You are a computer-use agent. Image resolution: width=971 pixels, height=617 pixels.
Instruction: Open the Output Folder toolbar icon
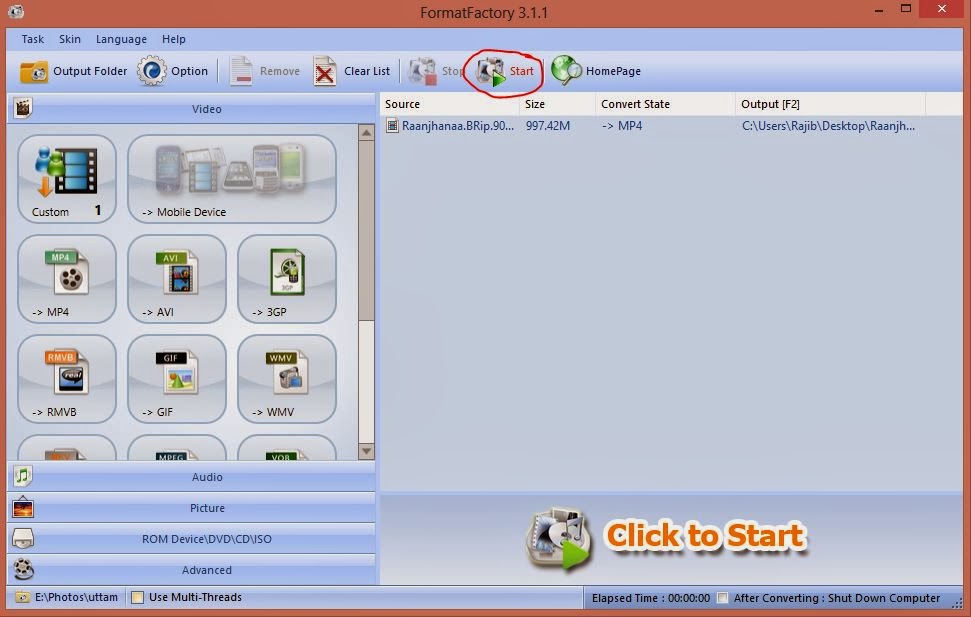tap(33, 72)
